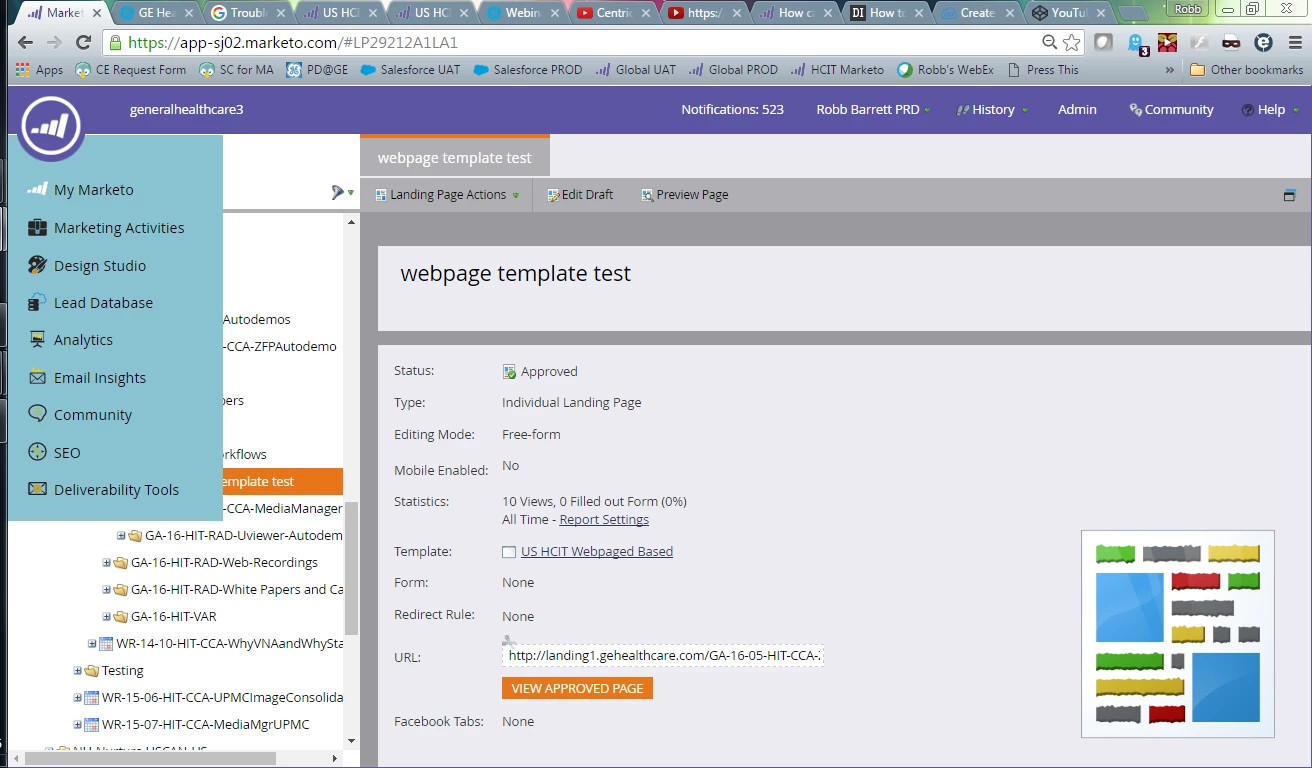
Task: Open Lead Database
Action: [x=103, y=303]
